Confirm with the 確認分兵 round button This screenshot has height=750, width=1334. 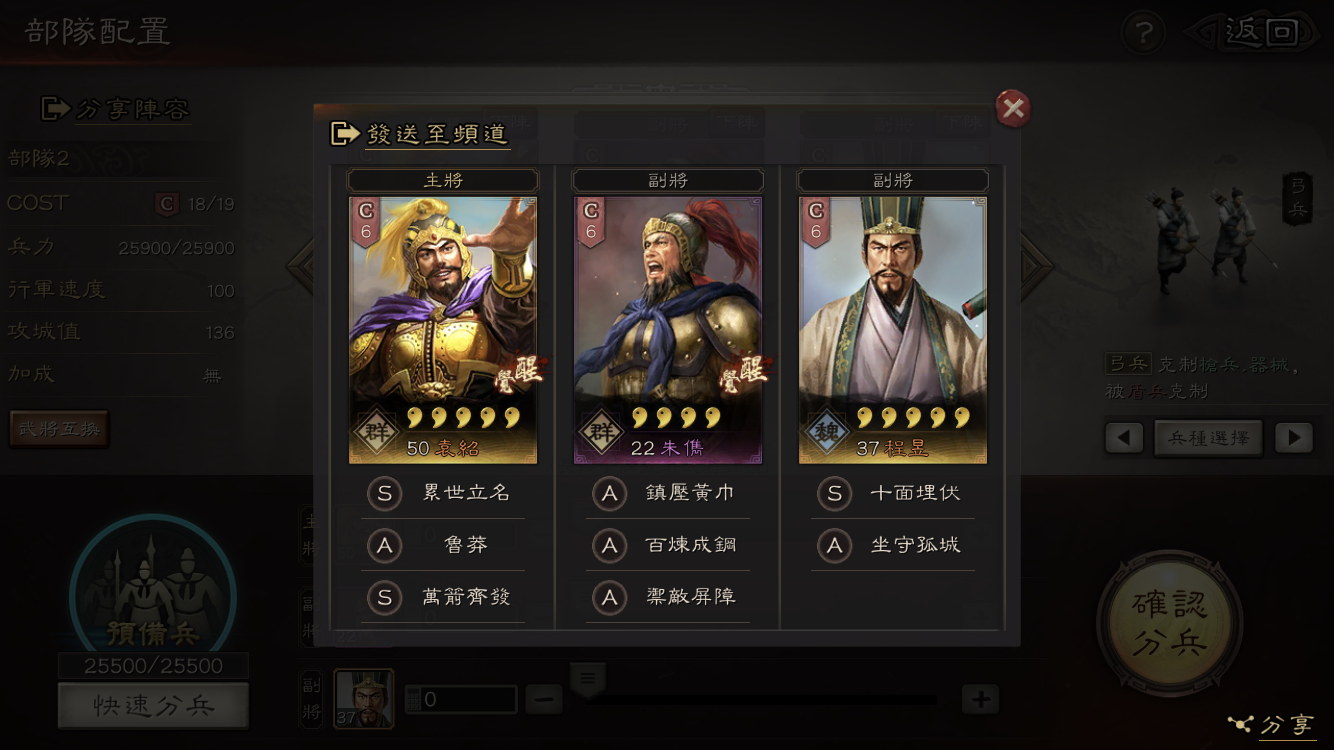[1170, 622]
